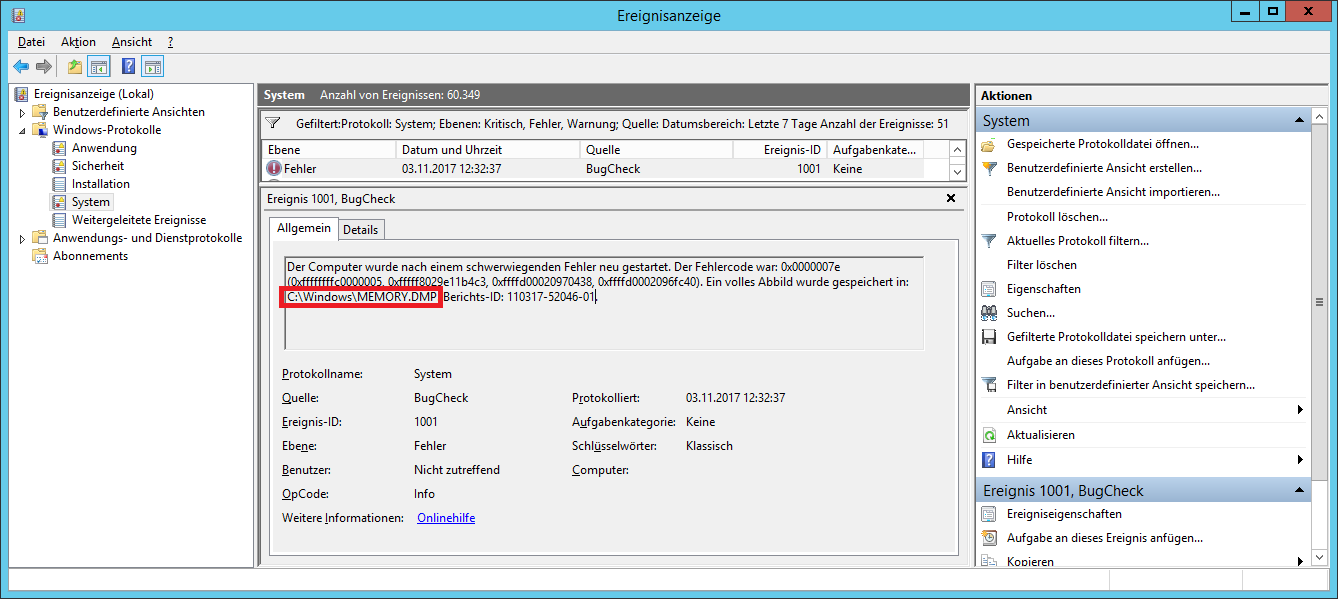The height and width of the screenshot is (599, 1338).
Task: Expand Anwendungs- und Dienstprotokolle node
Action: pyautogui.click(x=22, y=238)
